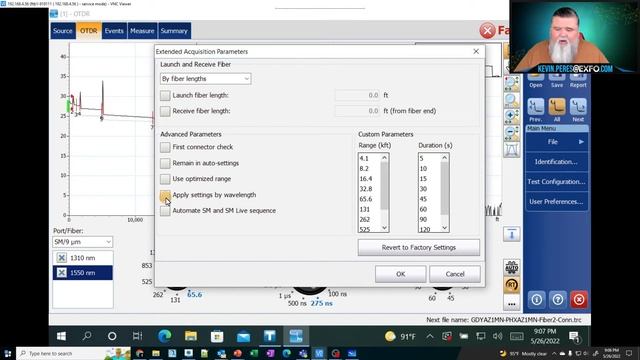640x360 pixels.
Task: Go to Next trace icon
Action: tap(578, 107)
